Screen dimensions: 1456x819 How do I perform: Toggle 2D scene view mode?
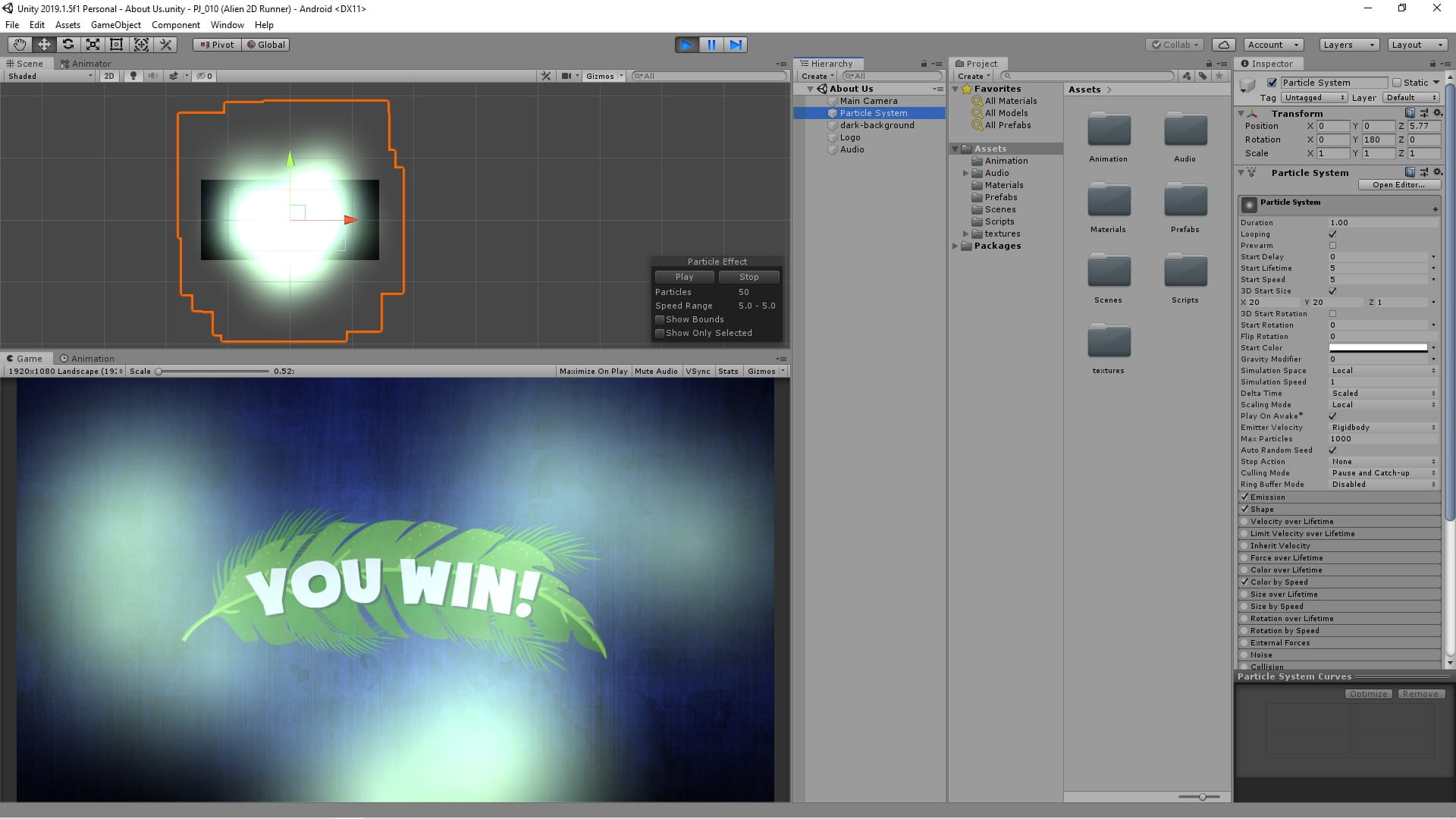(109, 76)
